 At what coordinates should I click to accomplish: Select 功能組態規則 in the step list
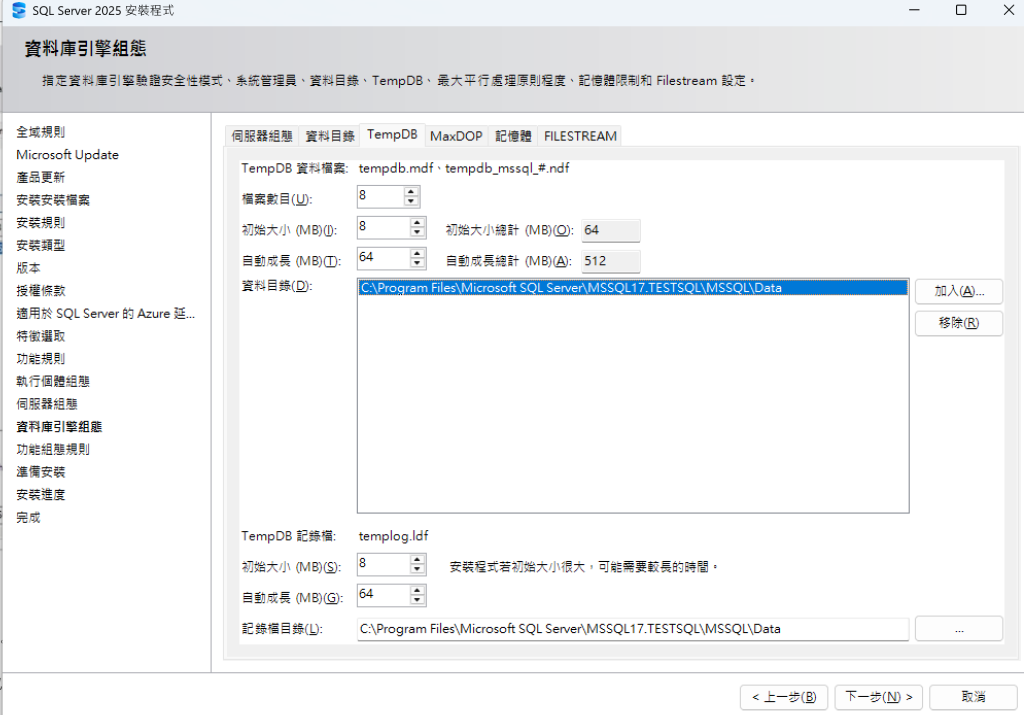pos(53,449)
